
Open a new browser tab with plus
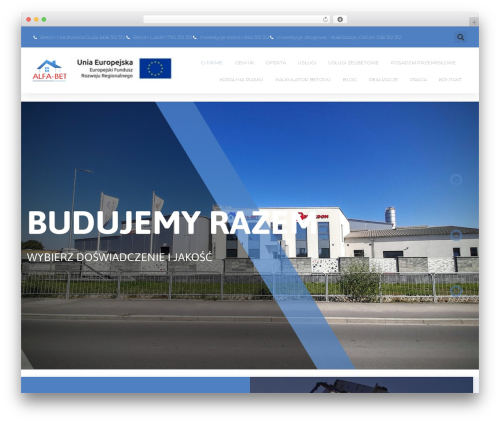(x=474, y=22)
